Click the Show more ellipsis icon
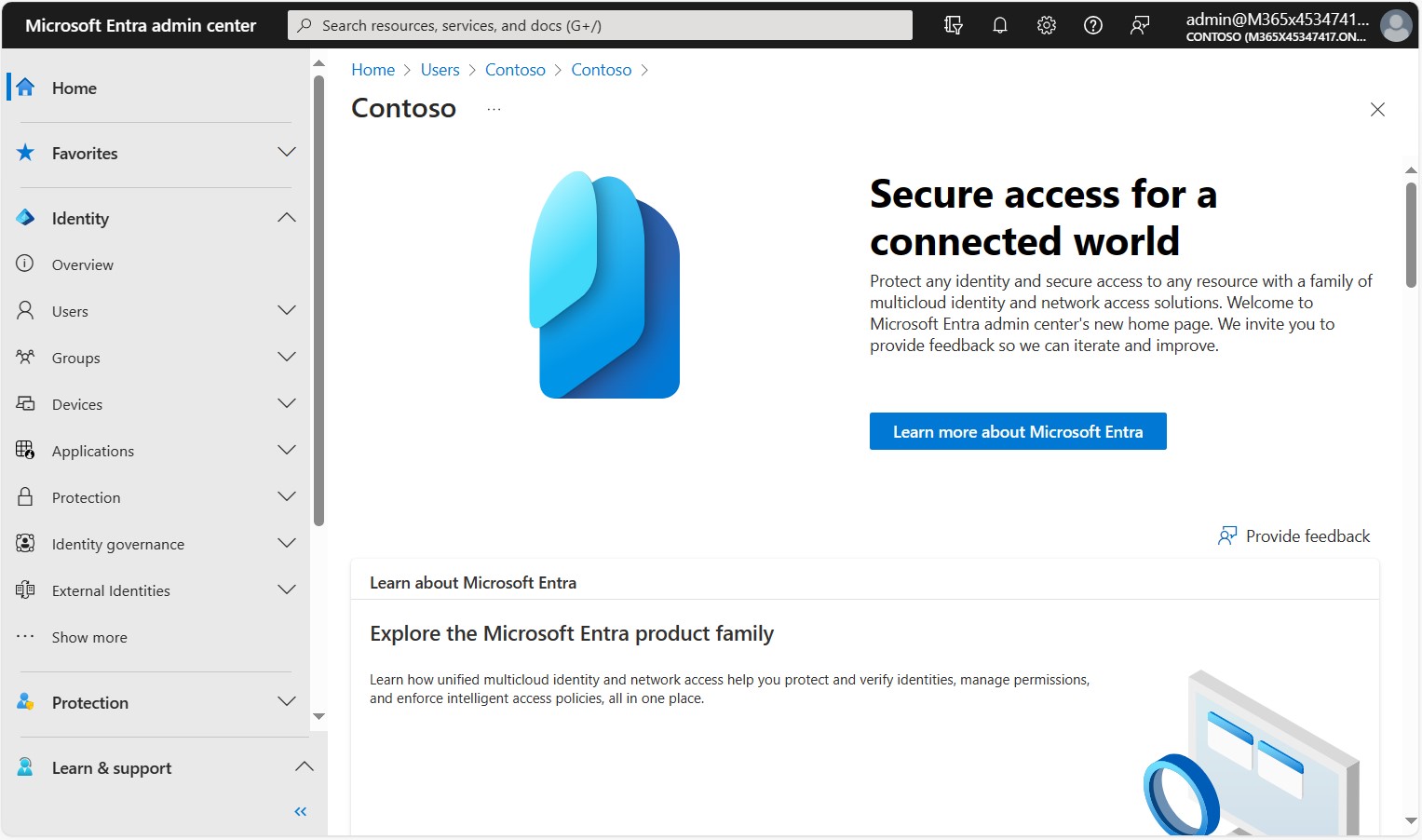Viewport: 1422px width, 840px height. [25, 637]
